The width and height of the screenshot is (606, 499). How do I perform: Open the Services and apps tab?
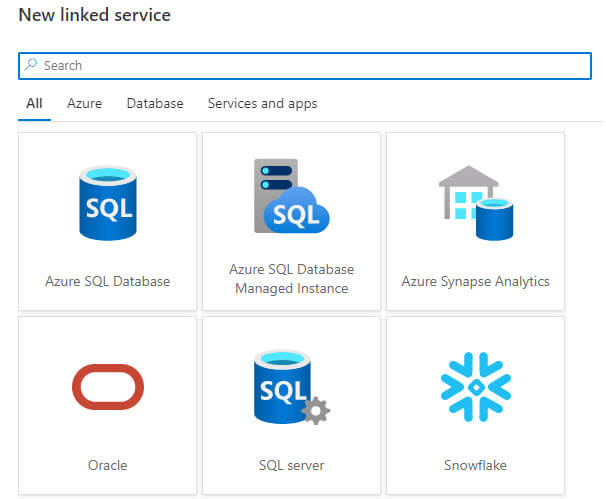click(x=262, y=103)
